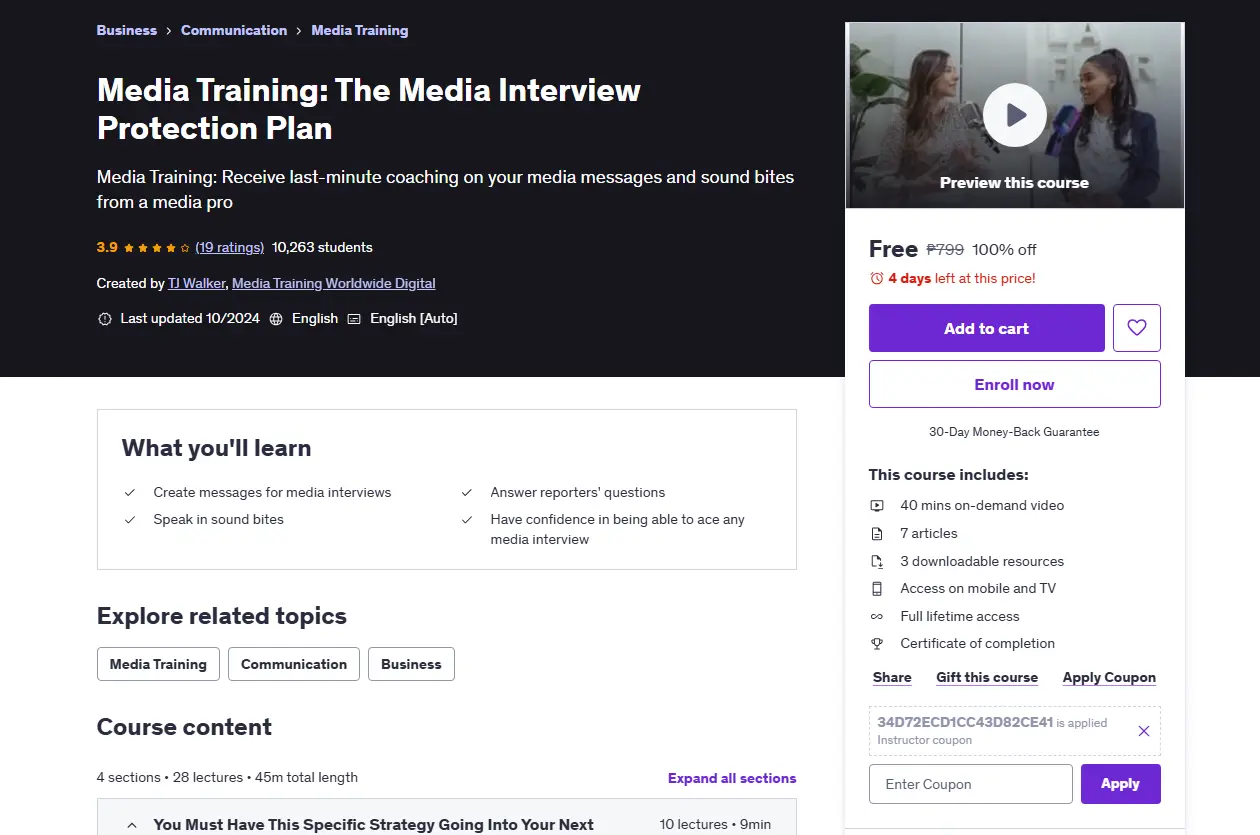Focus the Enter Coupon input field
Image resolution: width=1260 pixels, height=835 pixels.
click(970, 784)
